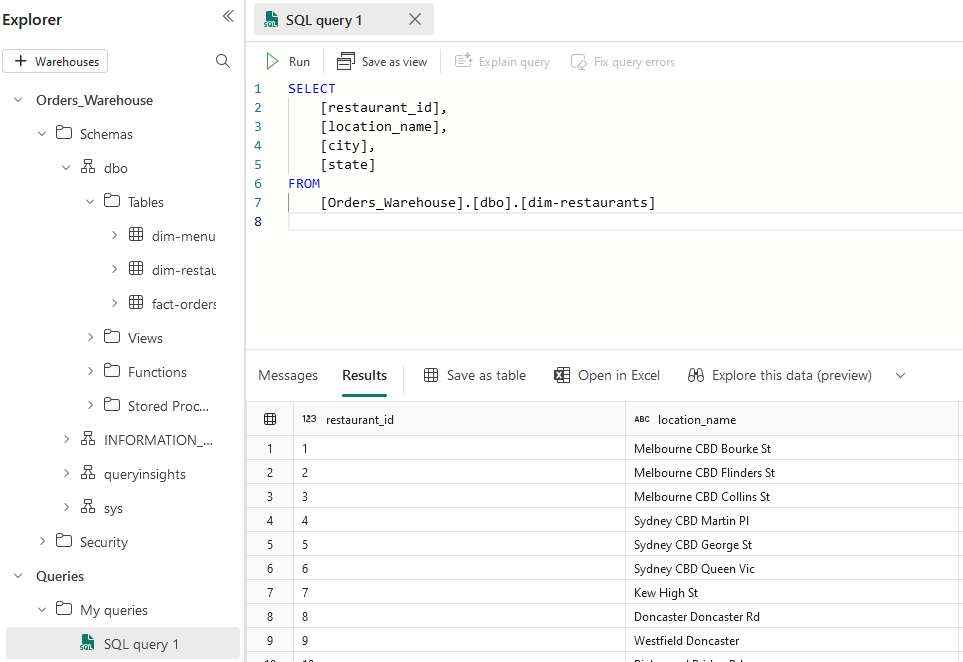Click the FROM keyword in editor
Image resolution: width=963 pixels, height=662 pixels.
(x=304, y=184)
